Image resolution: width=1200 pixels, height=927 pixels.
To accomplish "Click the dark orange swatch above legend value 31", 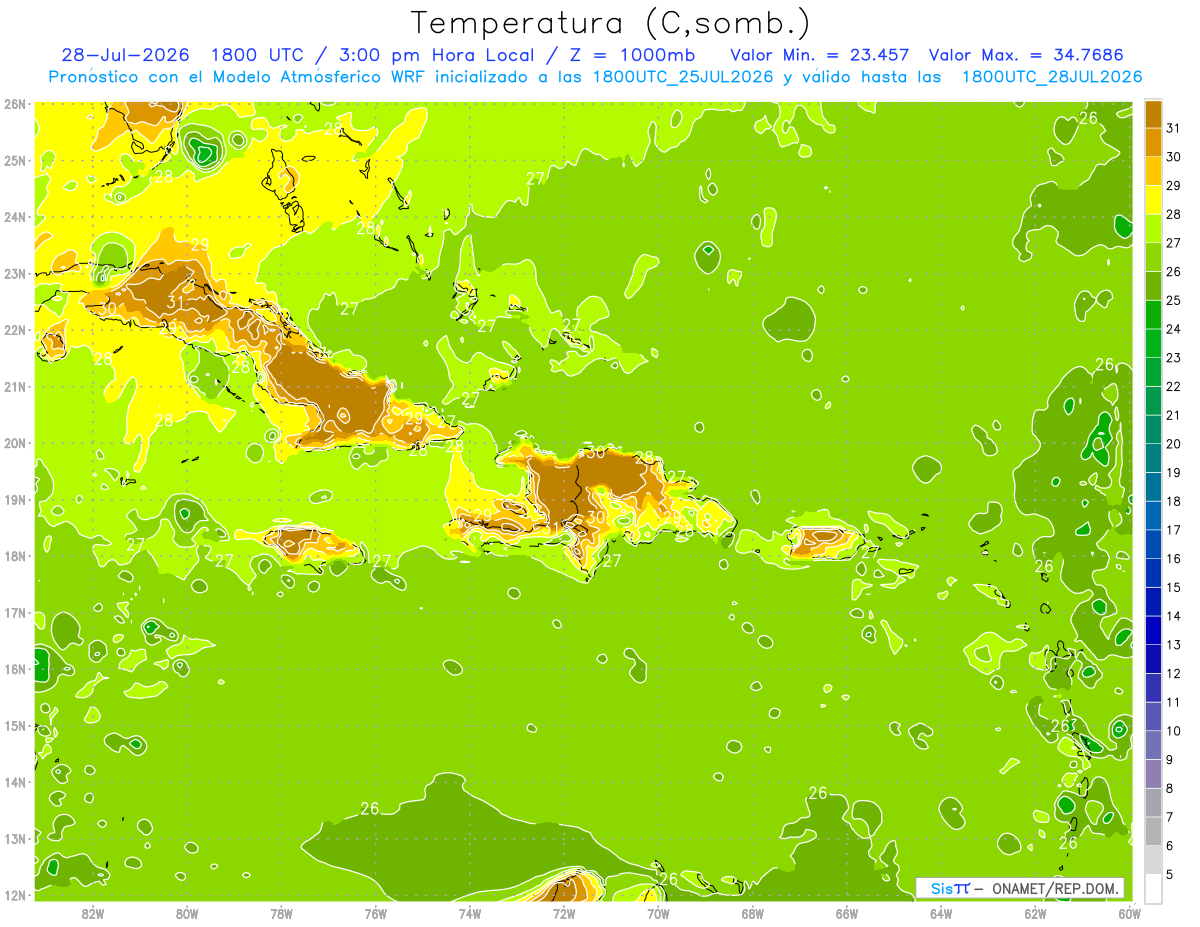I will 1153,114.
